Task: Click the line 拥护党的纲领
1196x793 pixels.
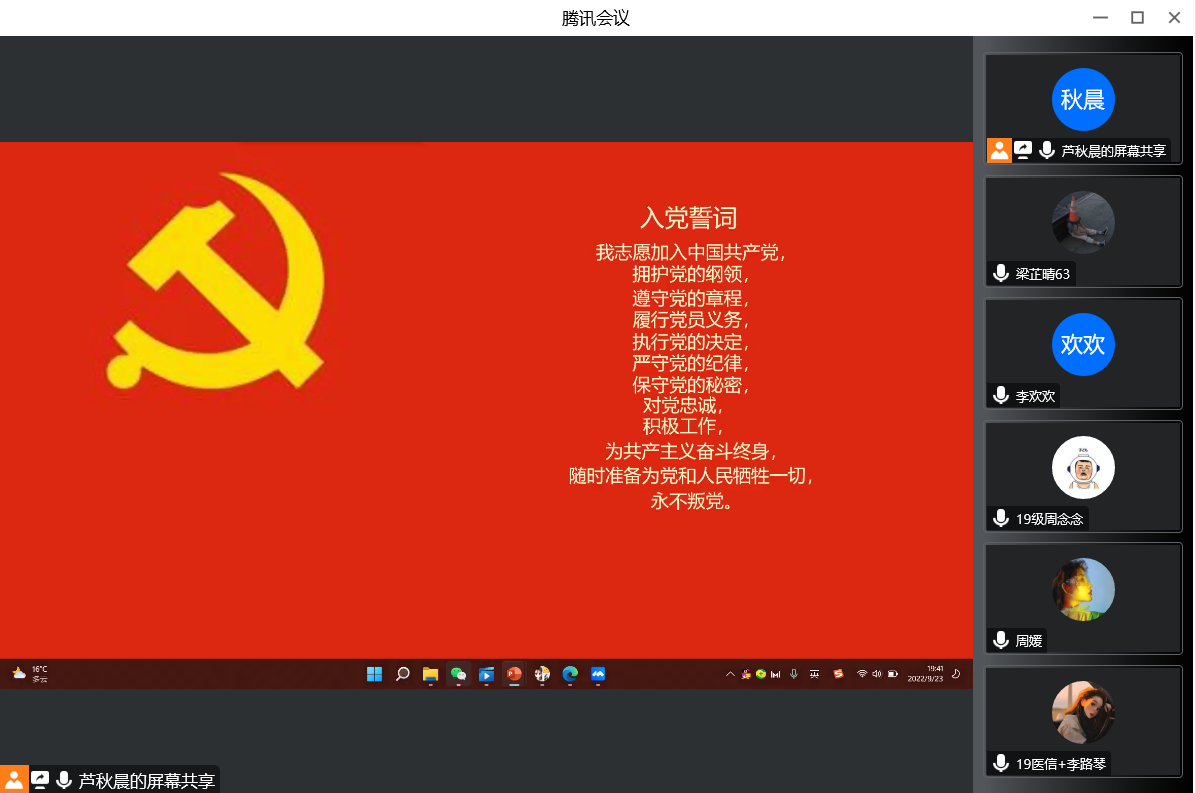Action: (x=690, y=274)
